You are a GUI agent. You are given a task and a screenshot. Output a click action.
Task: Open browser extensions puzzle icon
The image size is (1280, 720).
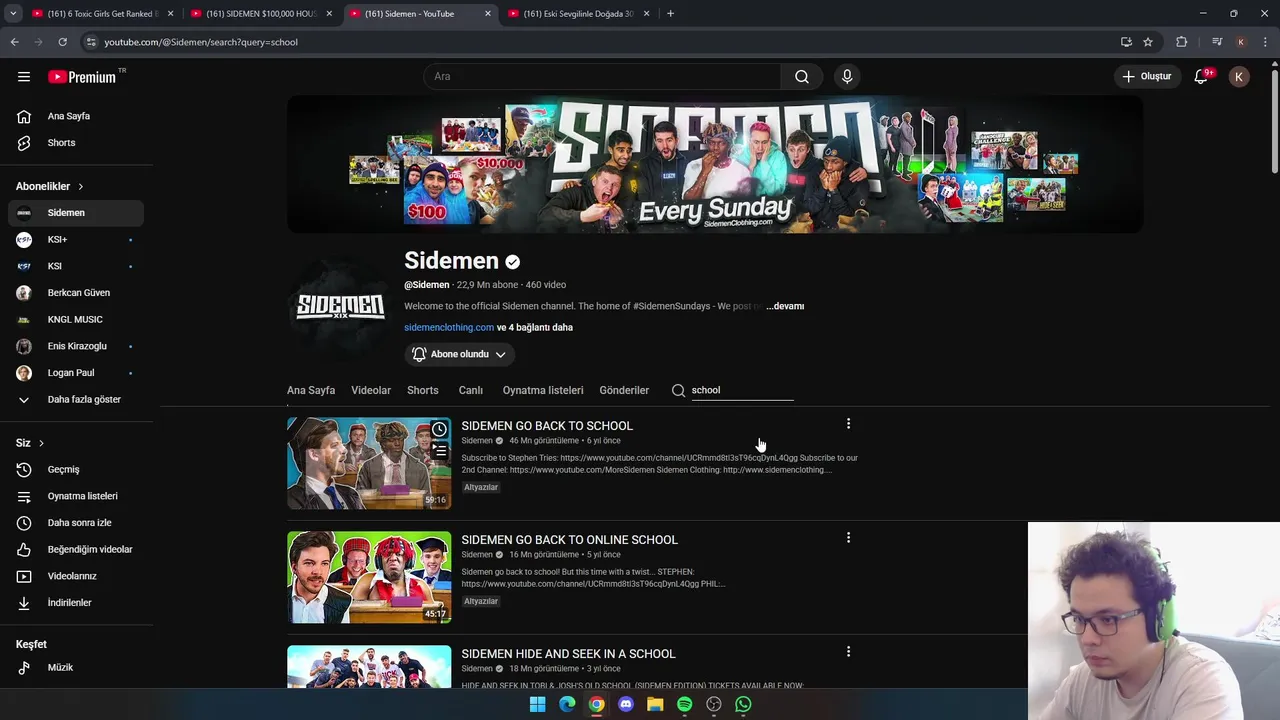pyautogui.click(x=1182, y=42)
